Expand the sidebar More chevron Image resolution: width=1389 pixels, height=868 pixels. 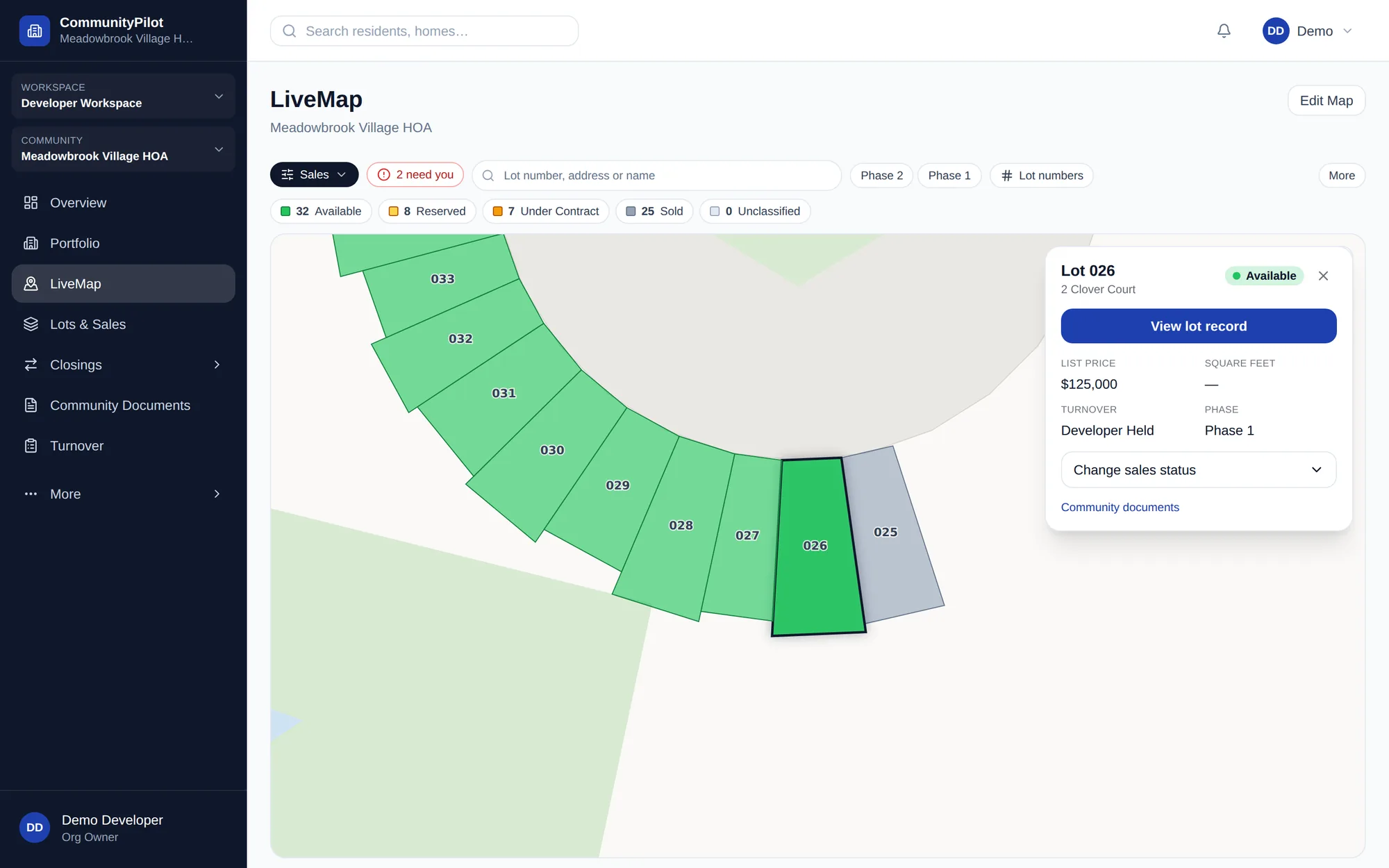[x=217, y=494]
